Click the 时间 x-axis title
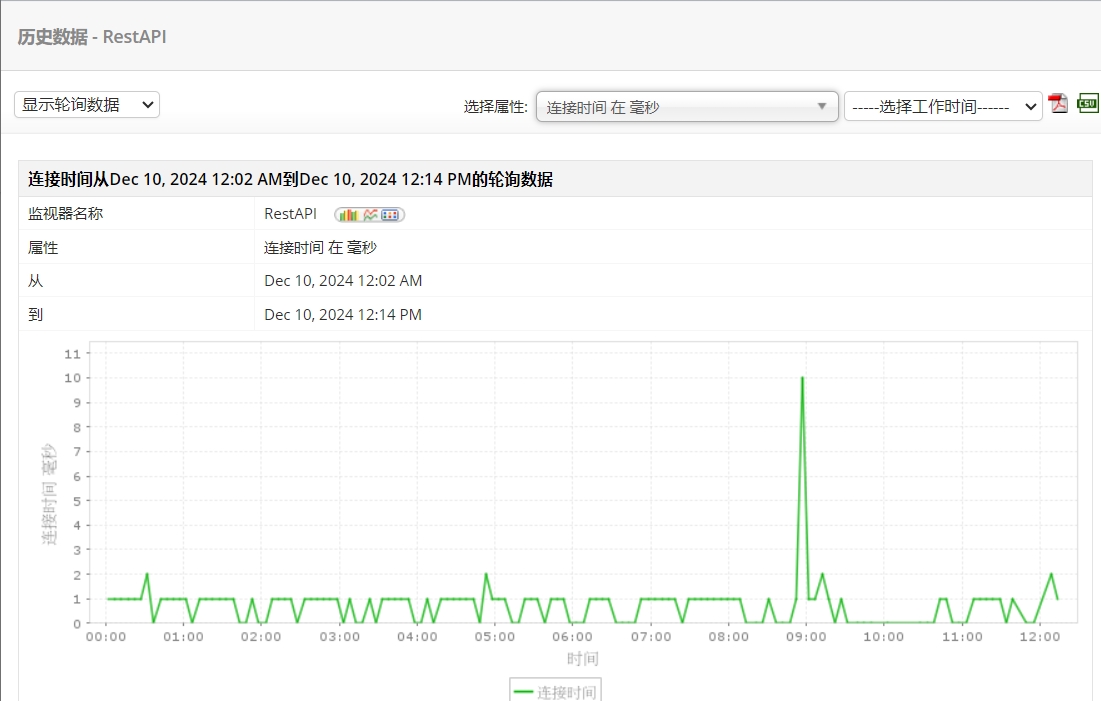The height and width of the screenshot is (701, 1101). click(583, 659)
